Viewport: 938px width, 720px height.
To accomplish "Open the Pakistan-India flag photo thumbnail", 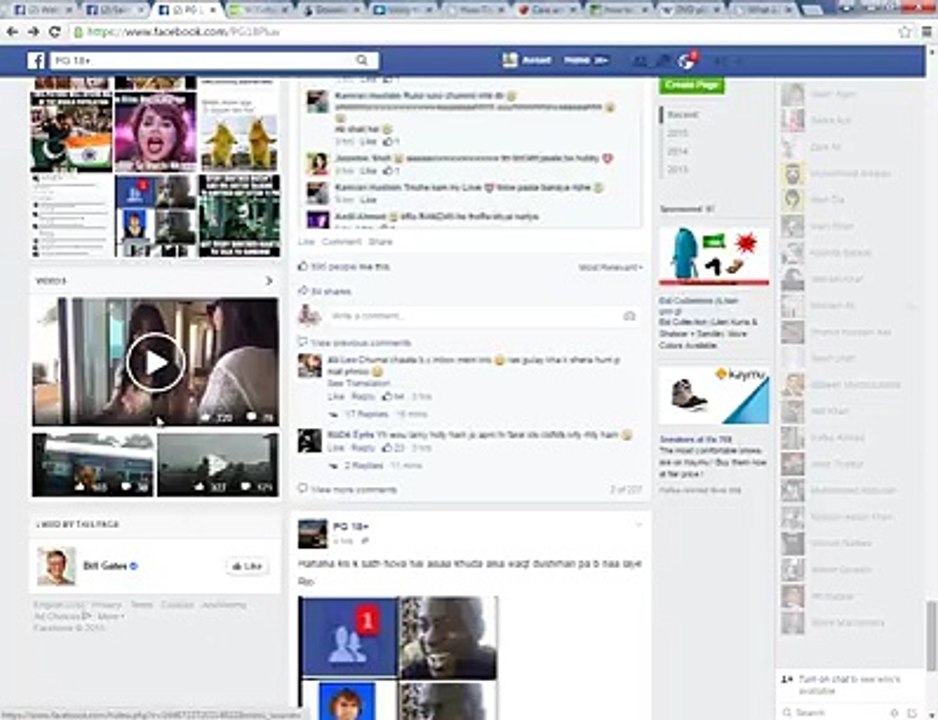I will 71,132.
